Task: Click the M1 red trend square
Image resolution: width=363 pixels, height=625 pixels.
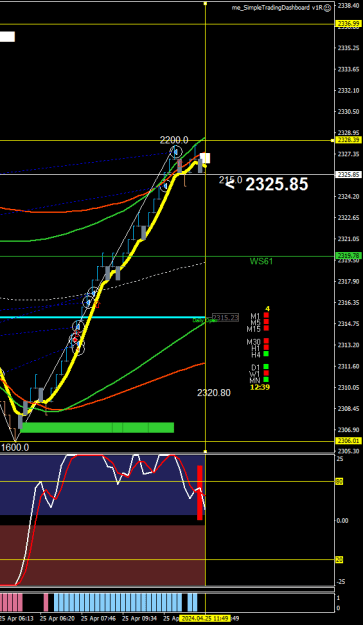Action: [x=266, y=315]
